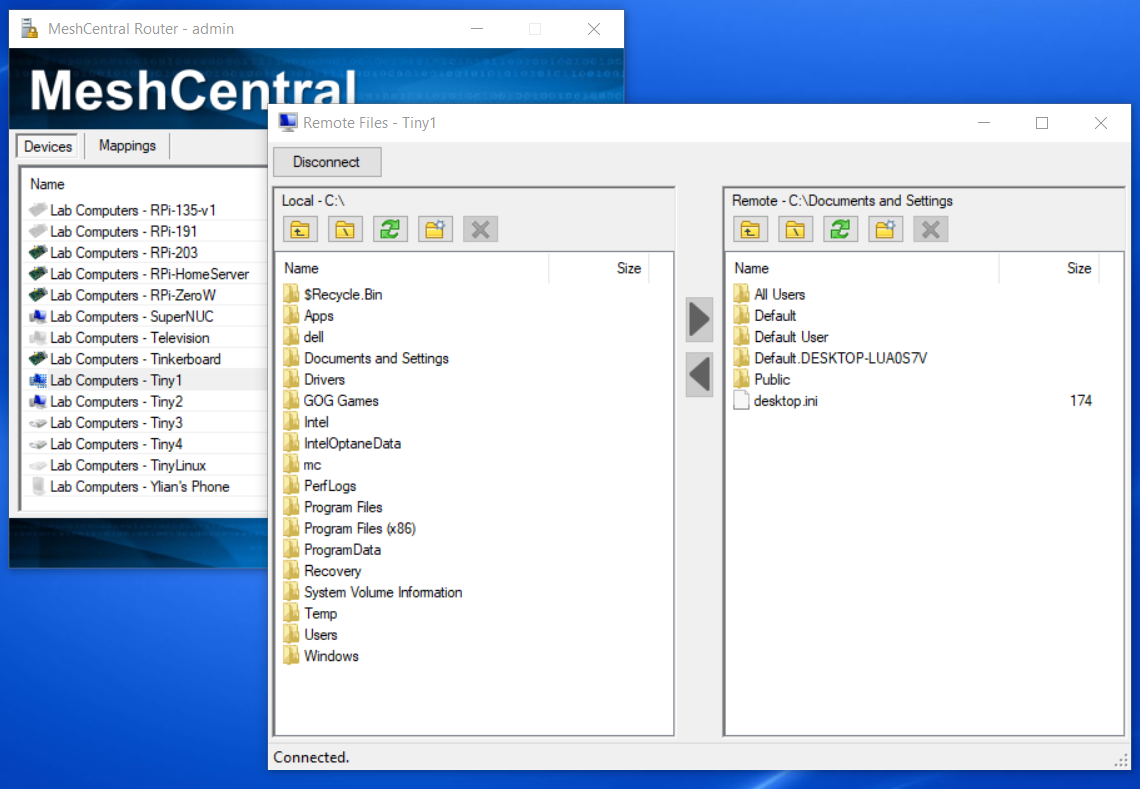1140x789 pixels.
Task: Maximize the Remote Files window
Action: pyautogui.click(x=1042, y=123)
